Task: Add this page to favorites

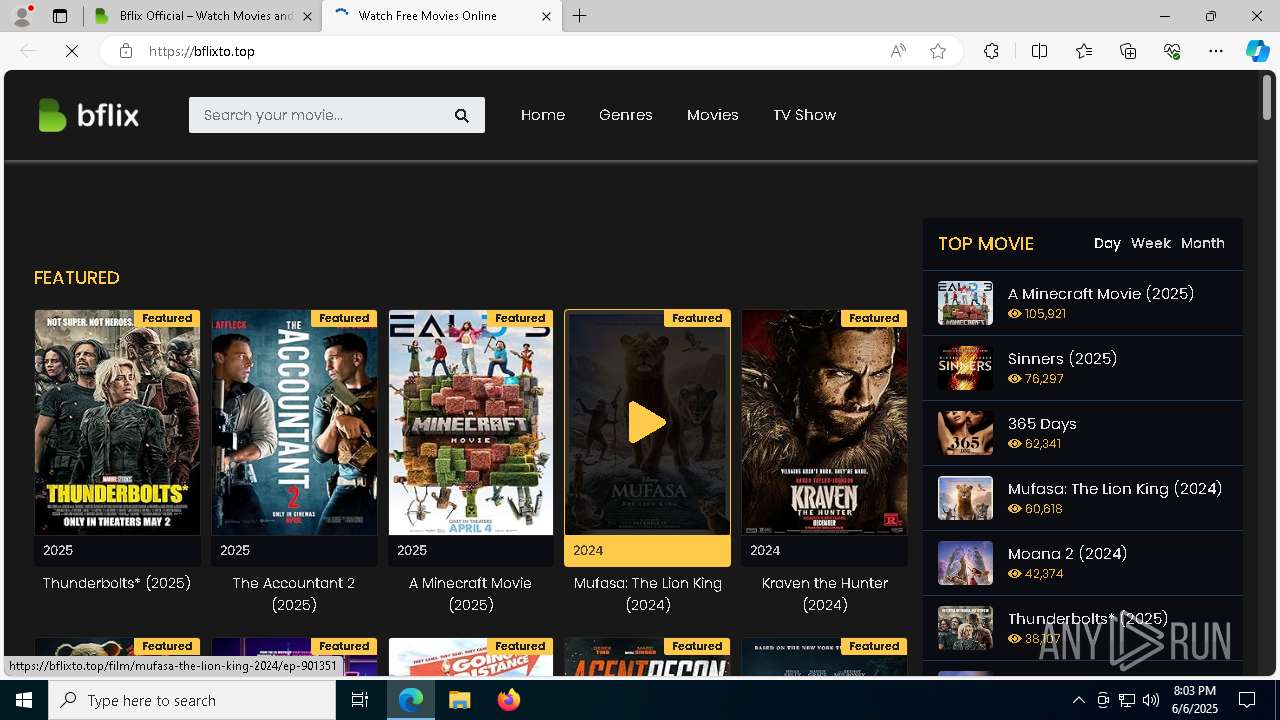Action: (938, 51)
